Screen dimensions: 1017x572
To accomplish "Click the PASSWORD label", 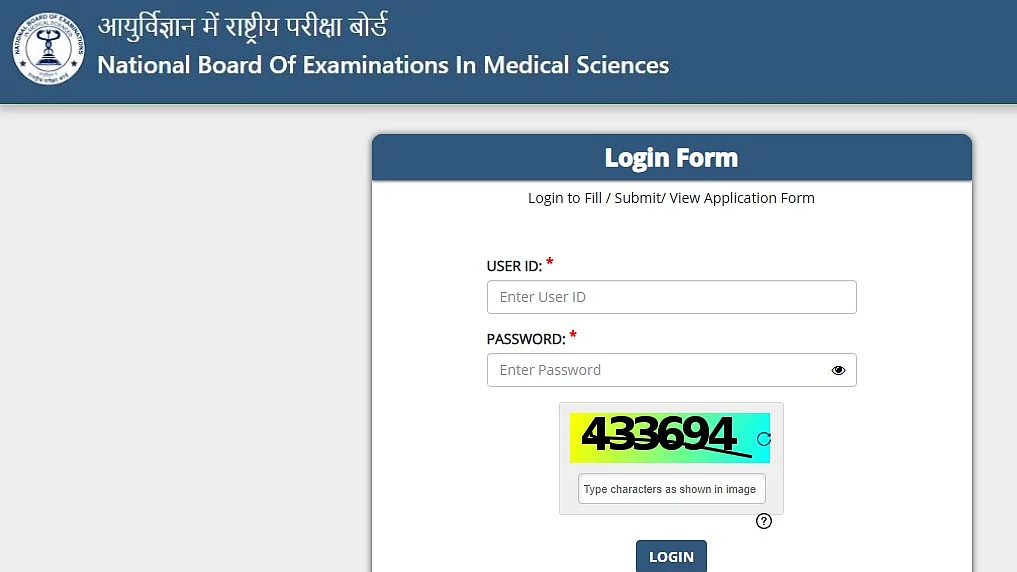I will (526, 339).
